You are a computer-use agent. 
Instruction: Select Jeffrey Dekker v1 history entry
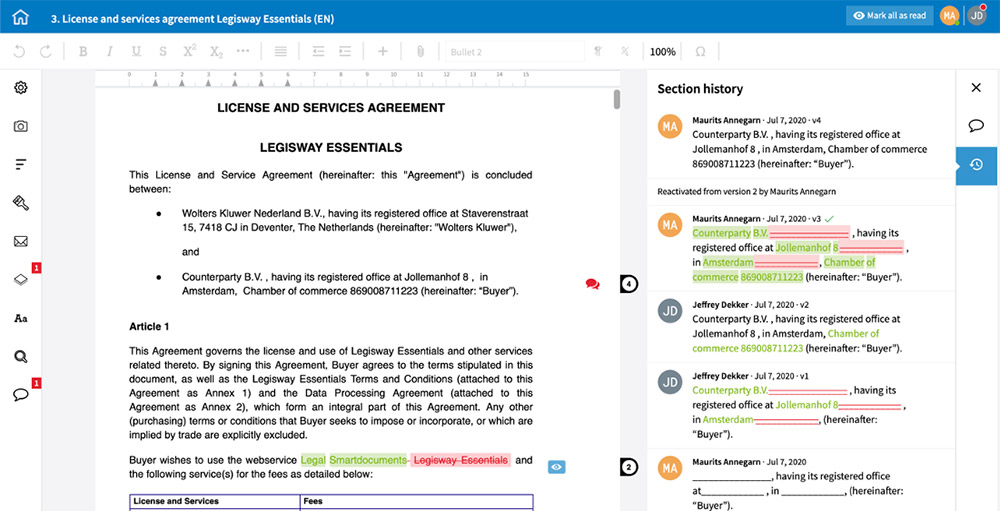[x=800, y=406]
